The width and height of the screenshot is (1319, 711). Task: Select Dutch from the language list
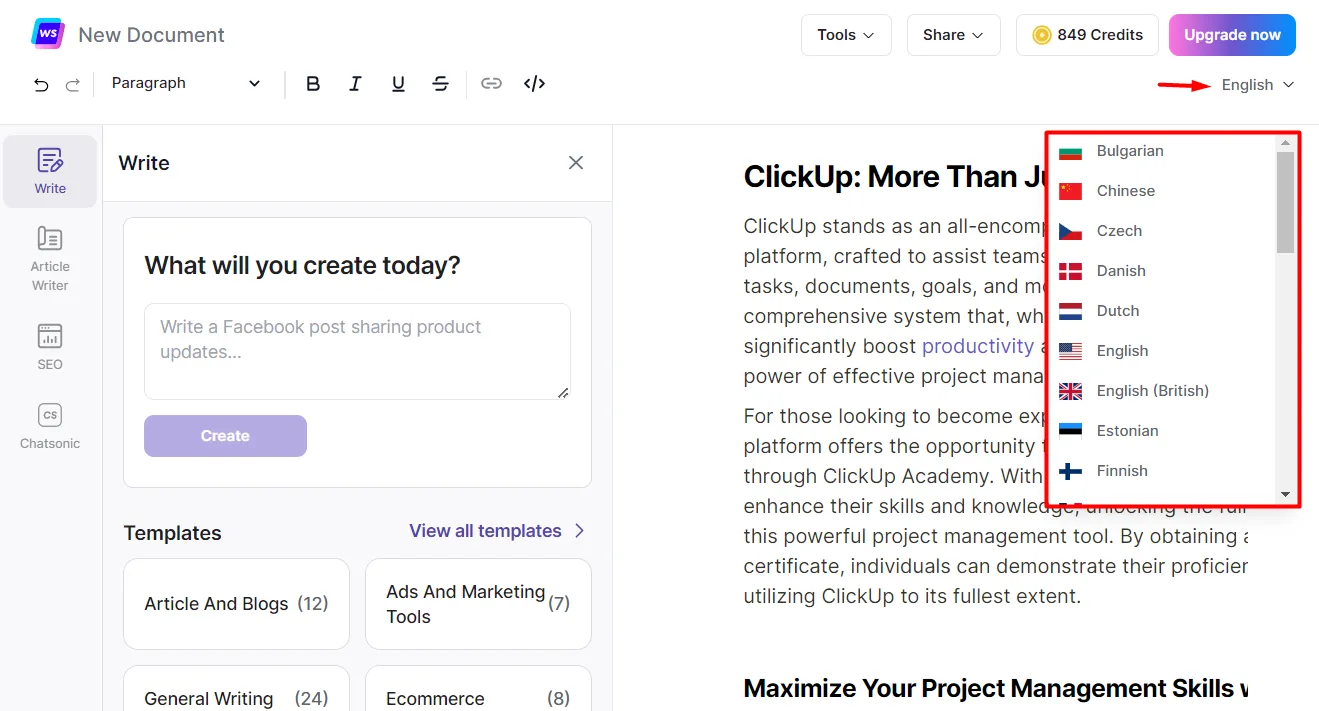point(1162,311)
